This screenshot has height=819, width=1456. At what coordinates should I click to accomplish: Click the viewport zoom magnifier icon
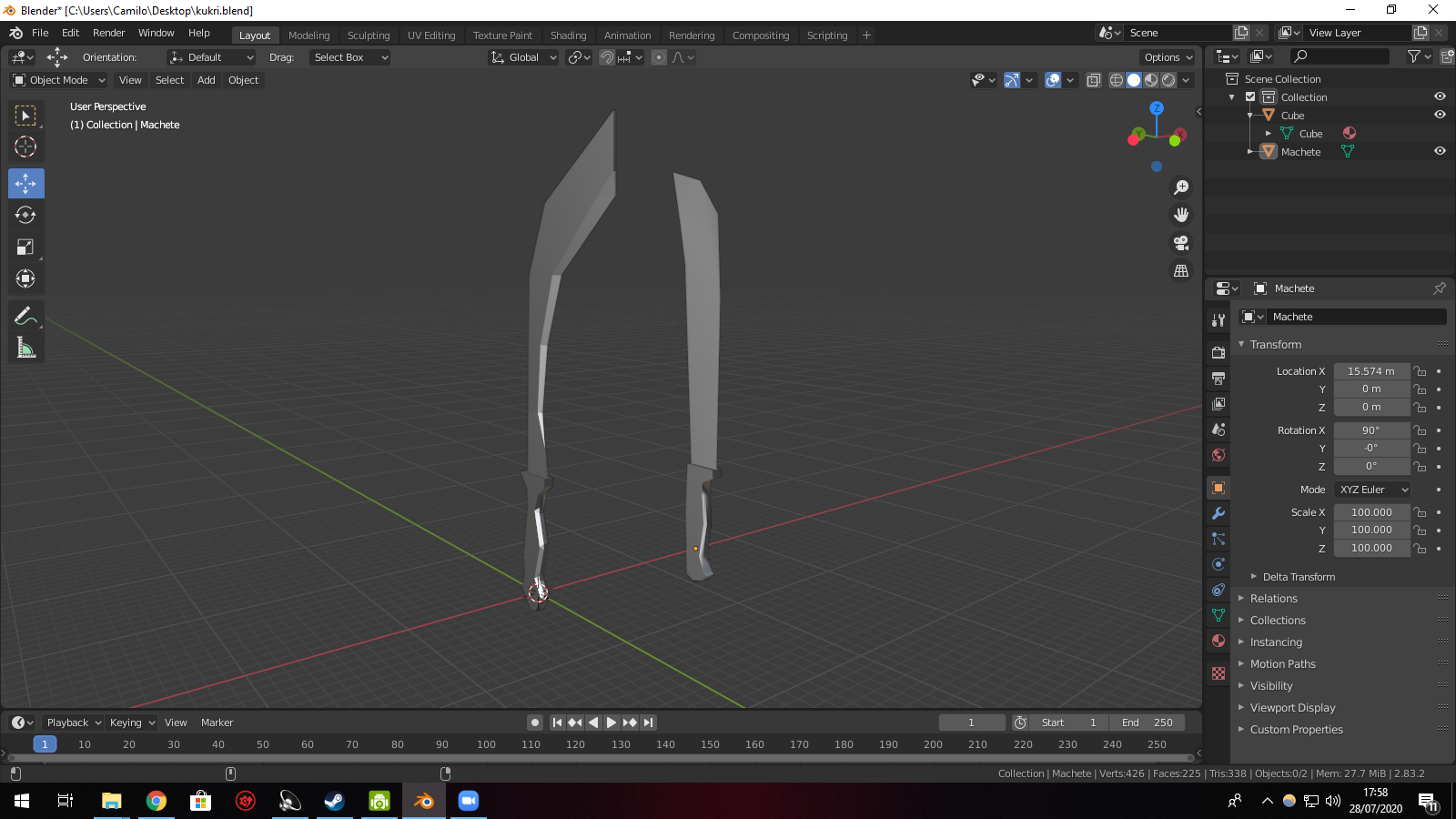(1181, 187)
